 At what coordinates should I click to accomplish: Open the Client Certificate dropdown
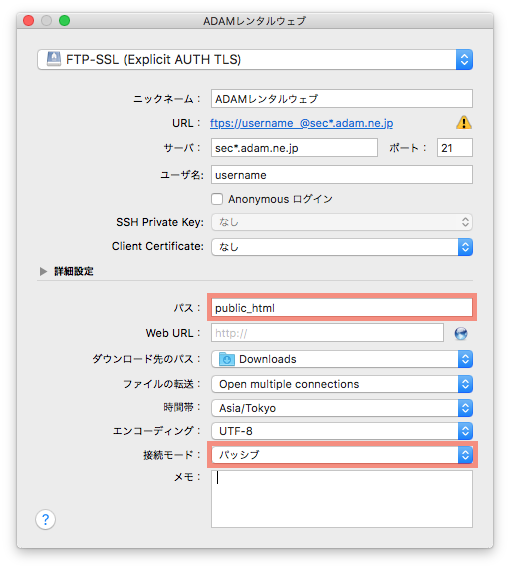tap(342, 247)
